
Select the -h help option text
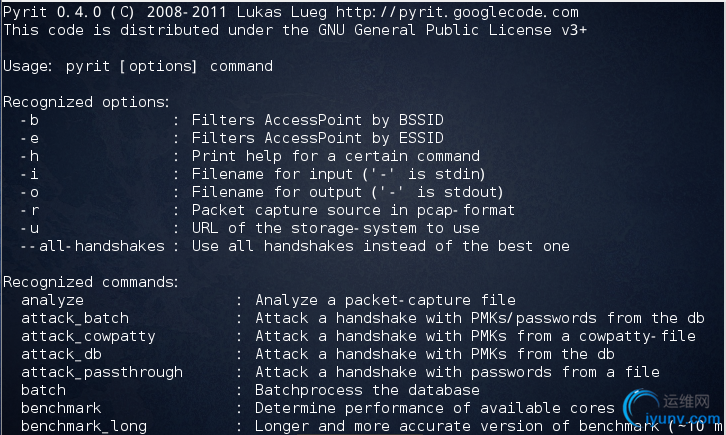30,156
